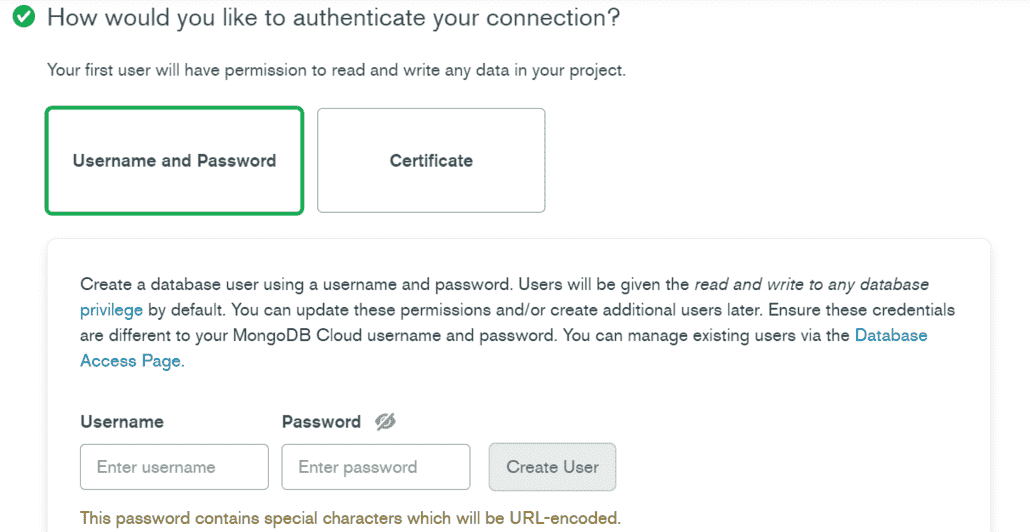Focus the Enter username field
Image resolution: width=1030 pixels, height=532 pixels.
[174, 467]
